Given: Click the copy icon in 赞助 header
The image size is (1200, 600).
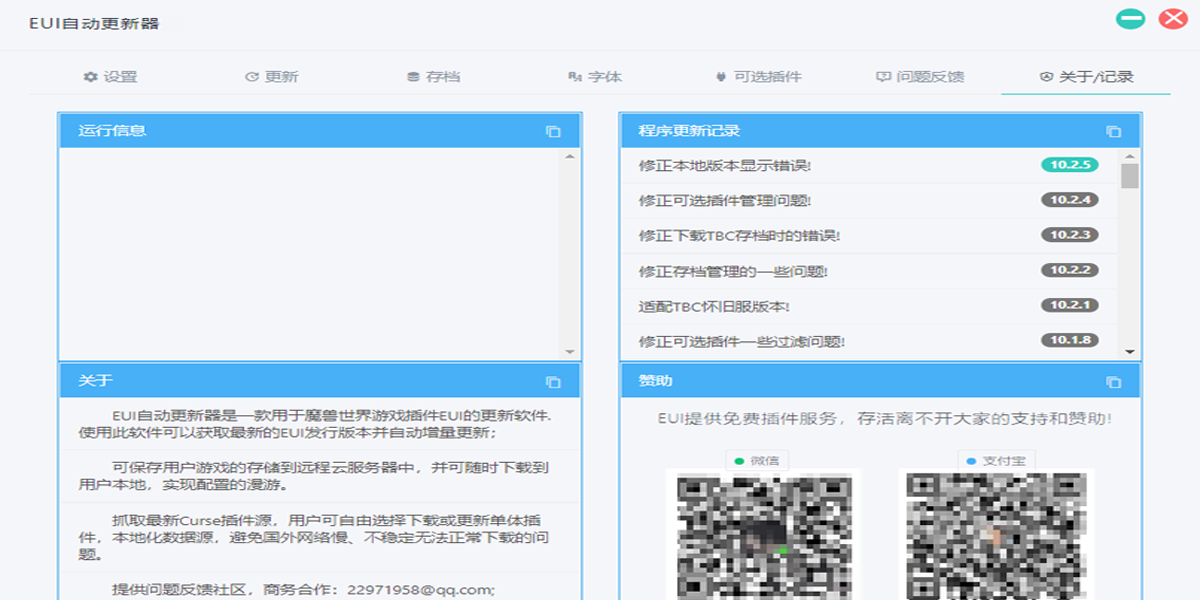Looking at the screenshot, I should [x=1113, y=381].
